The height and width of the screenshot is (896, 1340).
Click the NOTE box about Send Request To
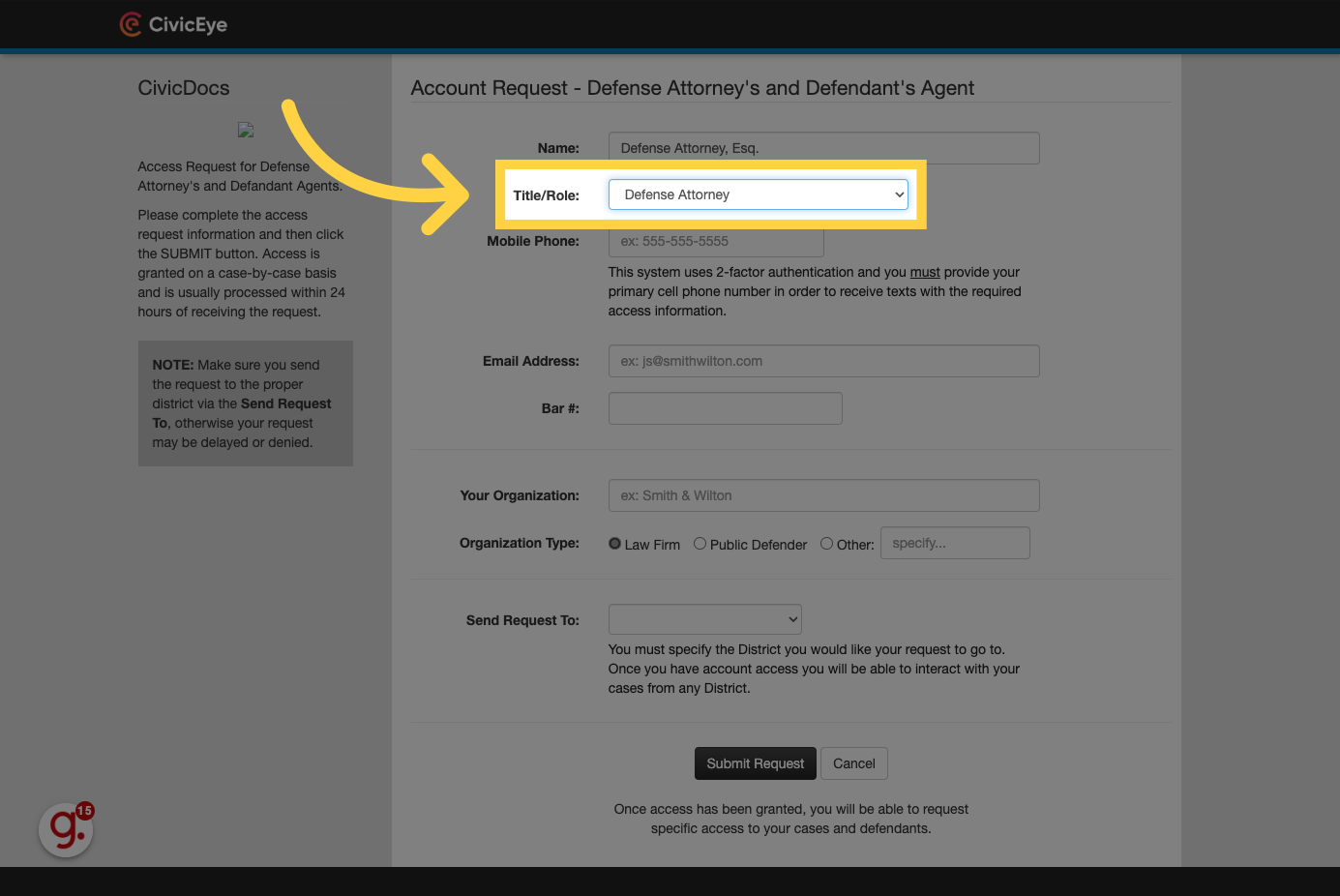246,403
